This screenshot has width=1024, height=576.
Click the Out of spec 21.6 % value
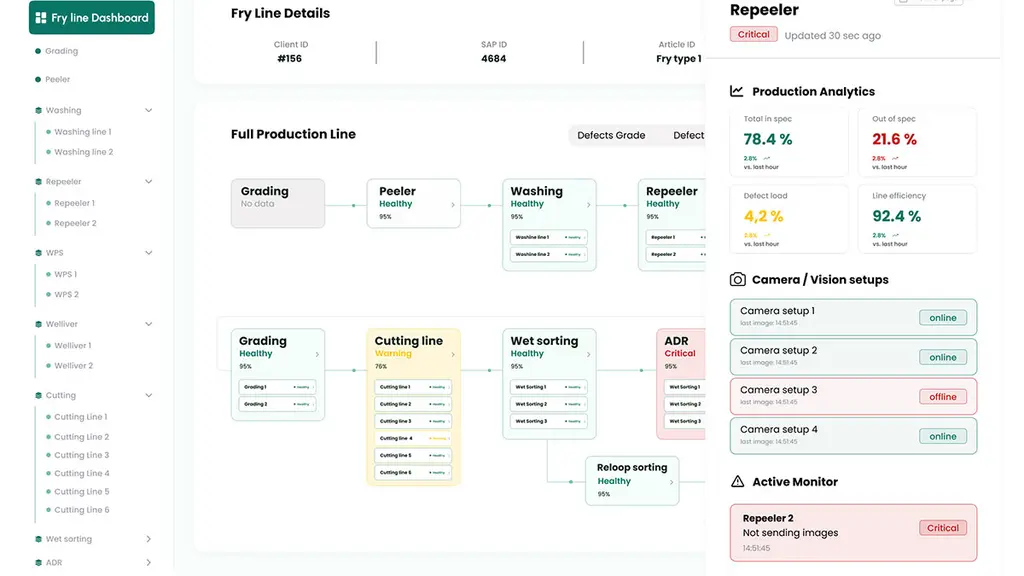point(895,139)
